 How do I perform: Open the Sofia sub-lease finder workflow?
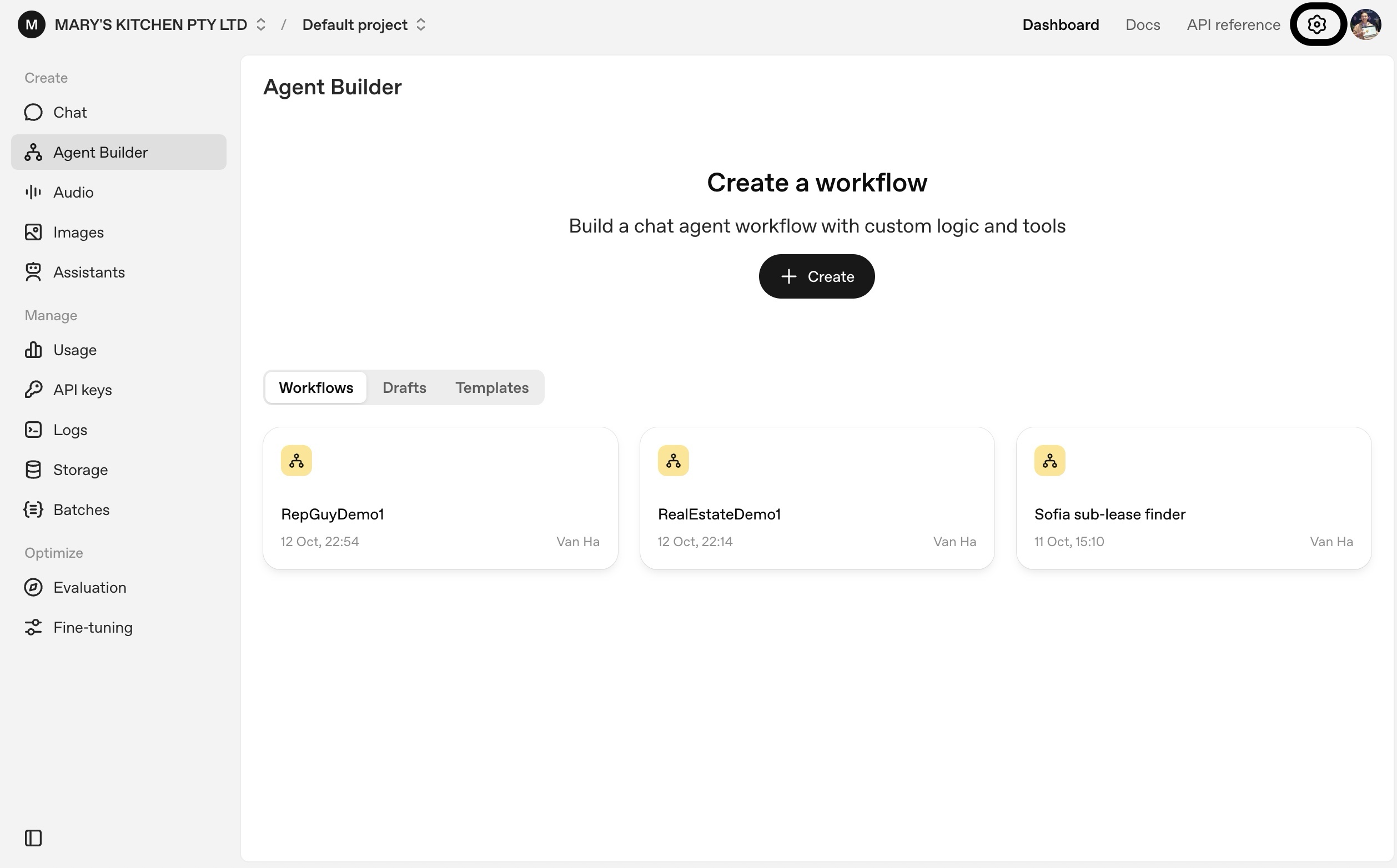(1193, 498)
